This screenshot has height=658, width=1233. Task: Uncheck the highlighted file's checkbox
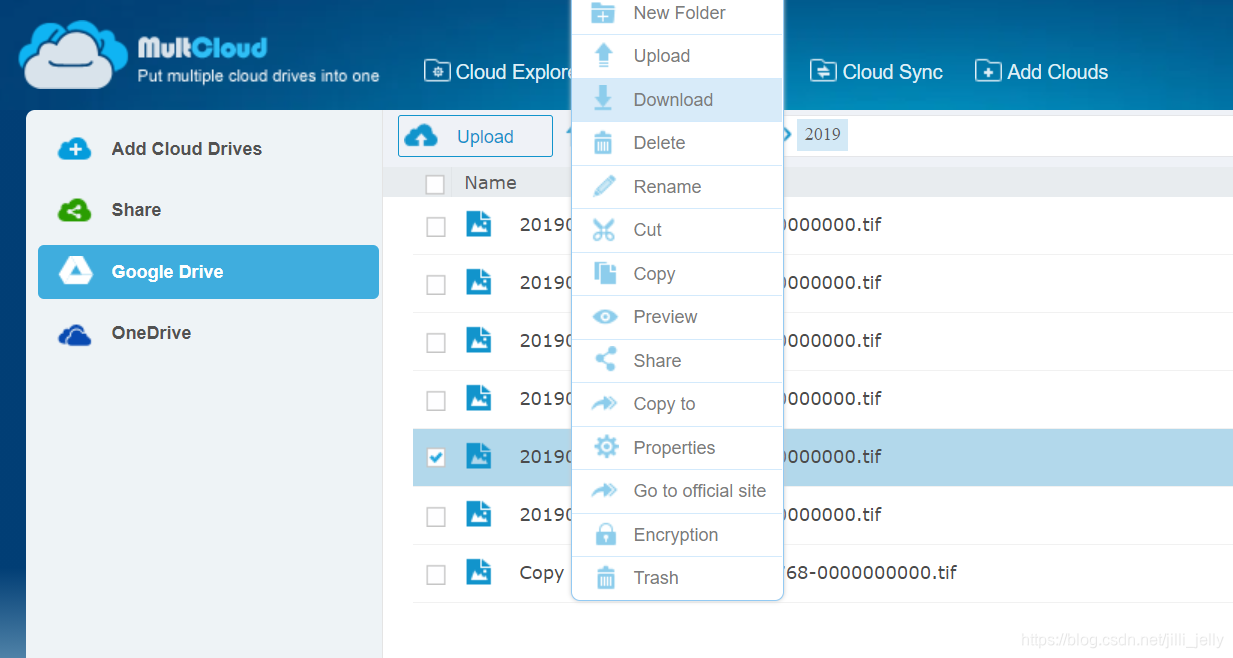click(436, 458)
